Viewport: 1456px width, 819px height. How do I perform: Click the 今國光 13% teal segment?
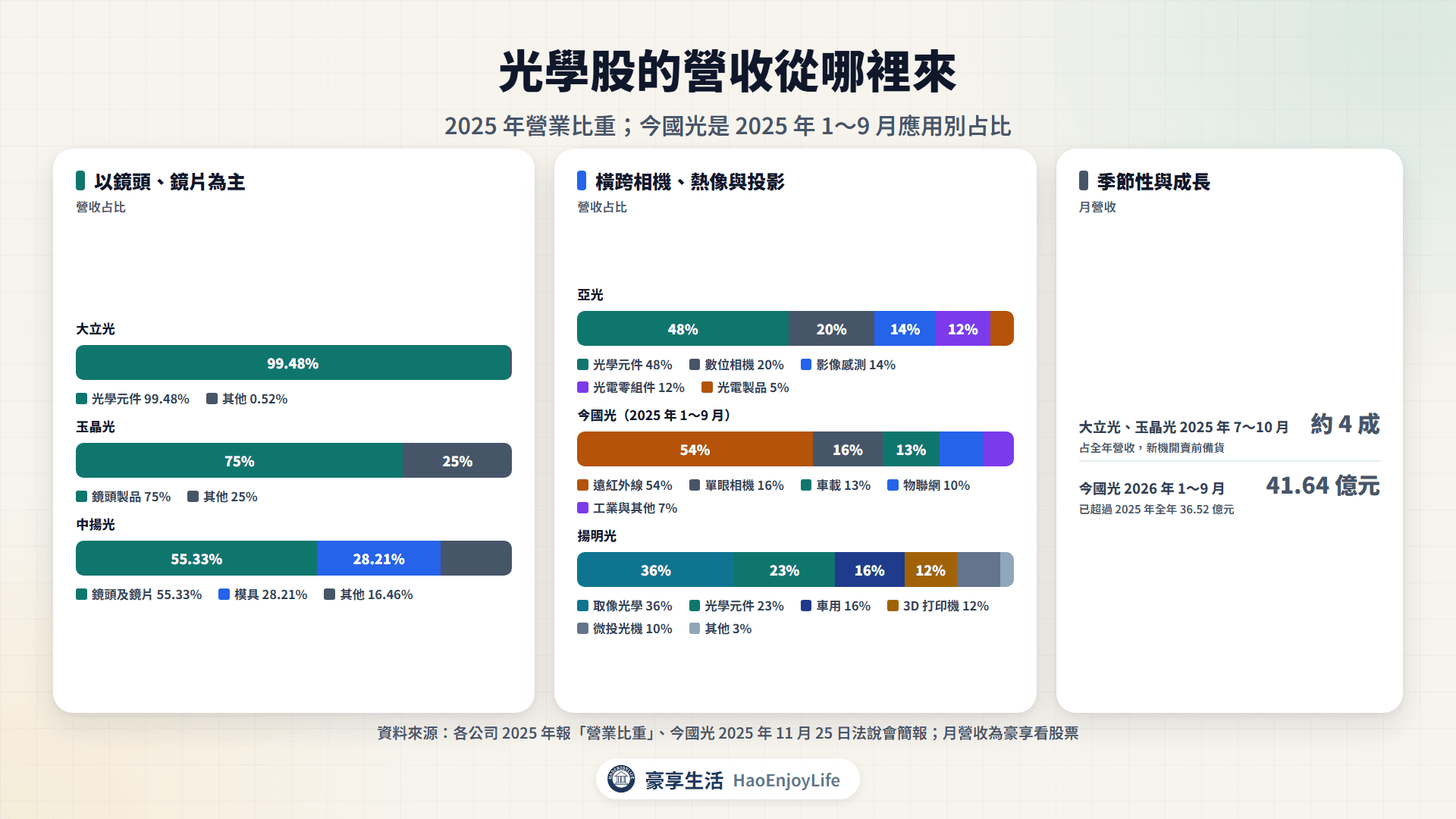click(x=911, y=449)
